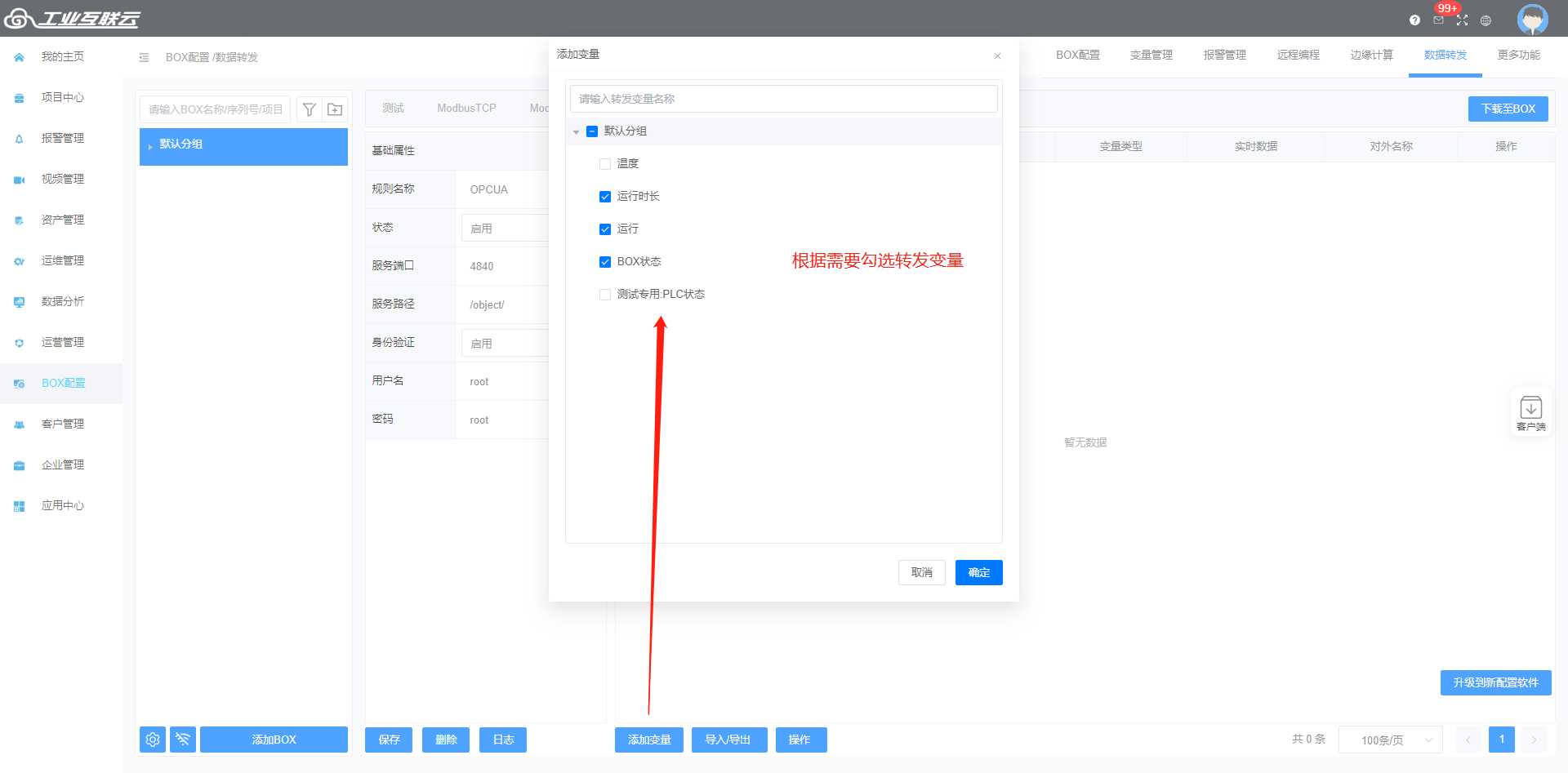The width and height of the screenshot is (1568, 773).
Task: Expand 默认分组 in the left BOX list
Action: coord(150,146)
